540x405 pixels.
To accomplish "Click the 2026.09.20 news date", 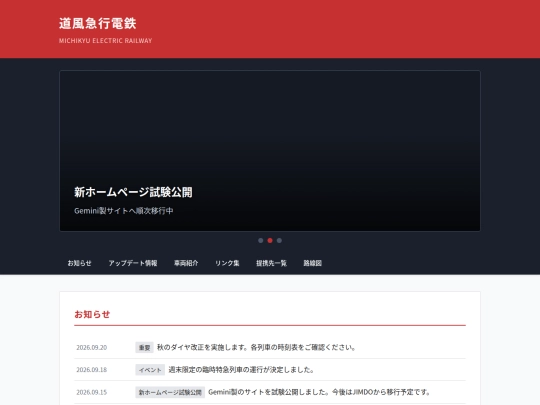I will 92,347.
